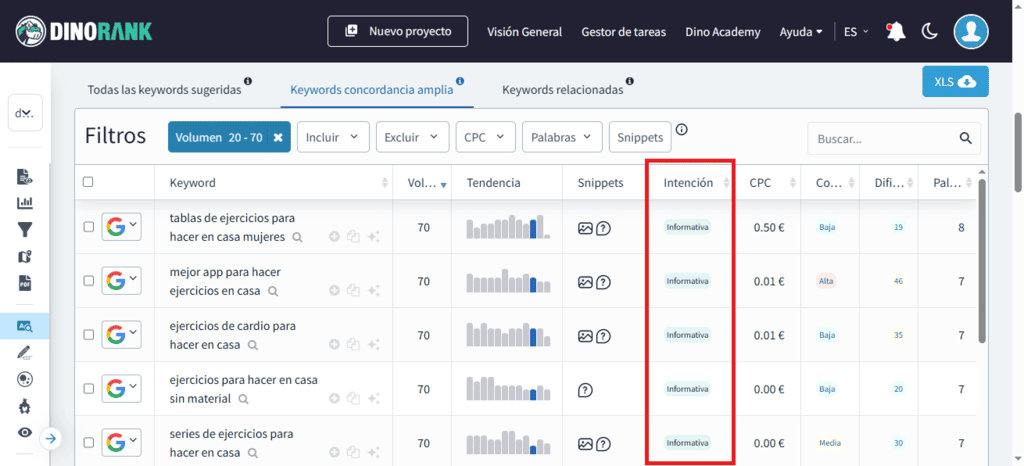
Task: Select Keywords concordancia amplia tab
Action: click(x=372, y=90)
